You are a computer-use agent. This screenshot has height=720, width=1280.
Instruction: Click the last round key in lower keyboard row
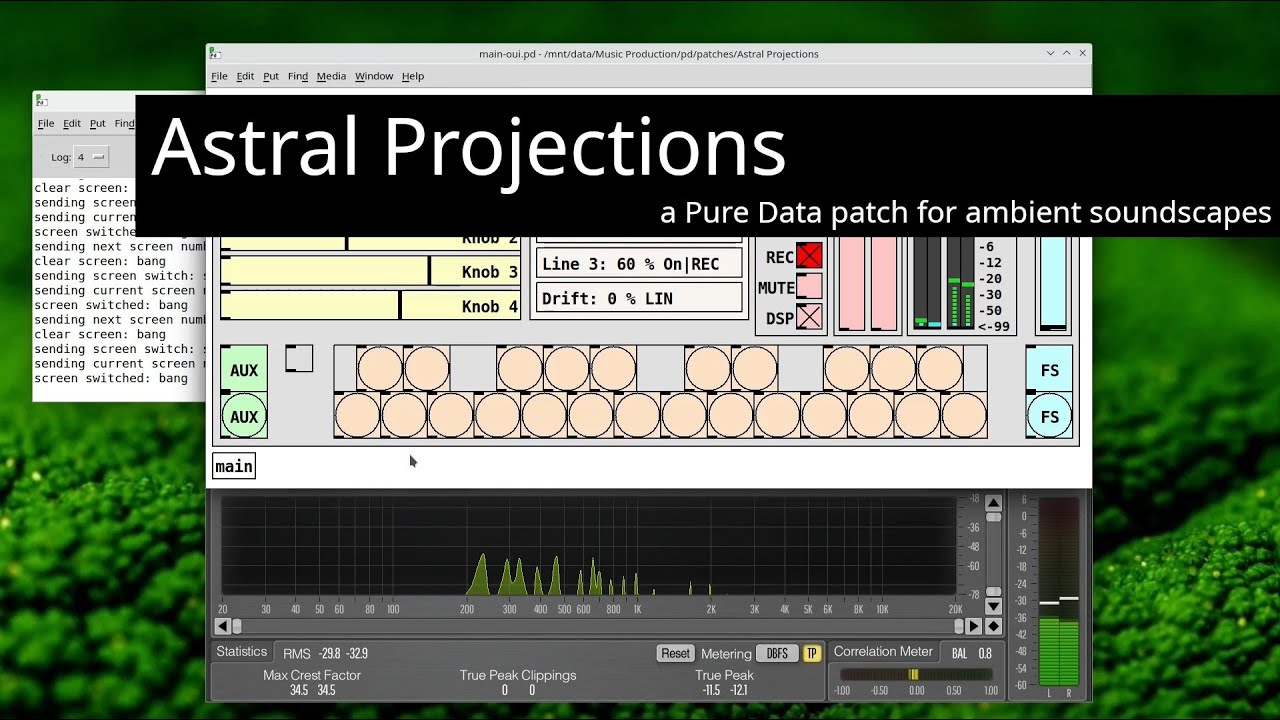click(x=964, y=415)
